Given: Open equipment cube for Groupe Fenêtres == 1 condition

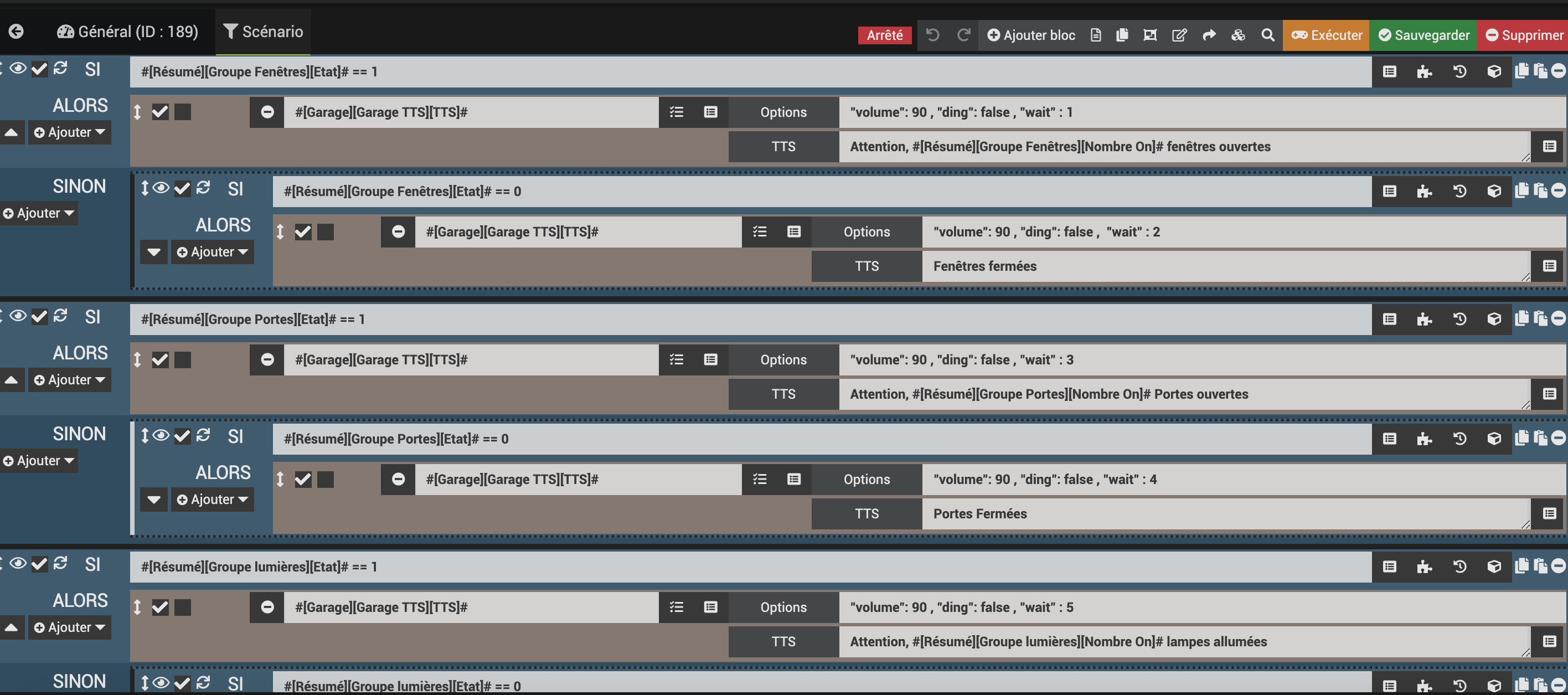Looking at the screenshot, I should [x=1494, y=72].
